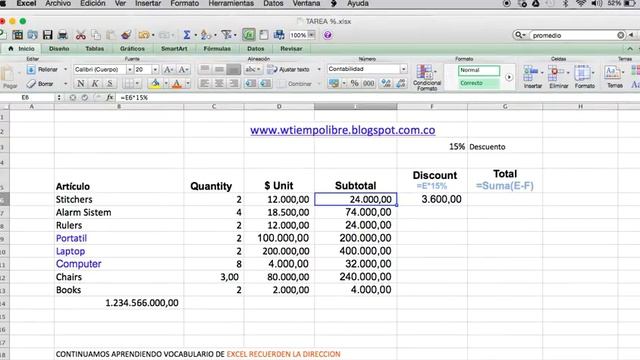Click the Eliminar cells icon
640x360 pixels.
557,73
